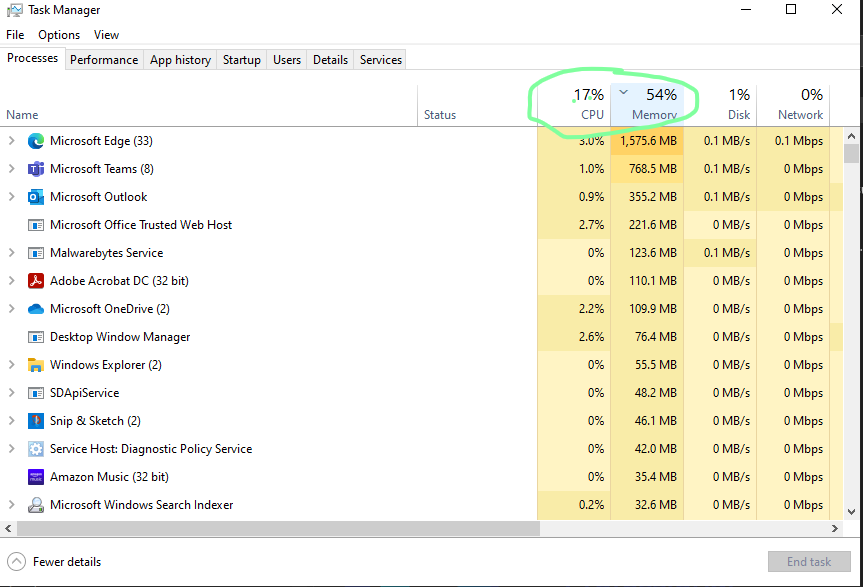Click the 2.7% CPU value
The image size is (863, 587).
[591, 225]
